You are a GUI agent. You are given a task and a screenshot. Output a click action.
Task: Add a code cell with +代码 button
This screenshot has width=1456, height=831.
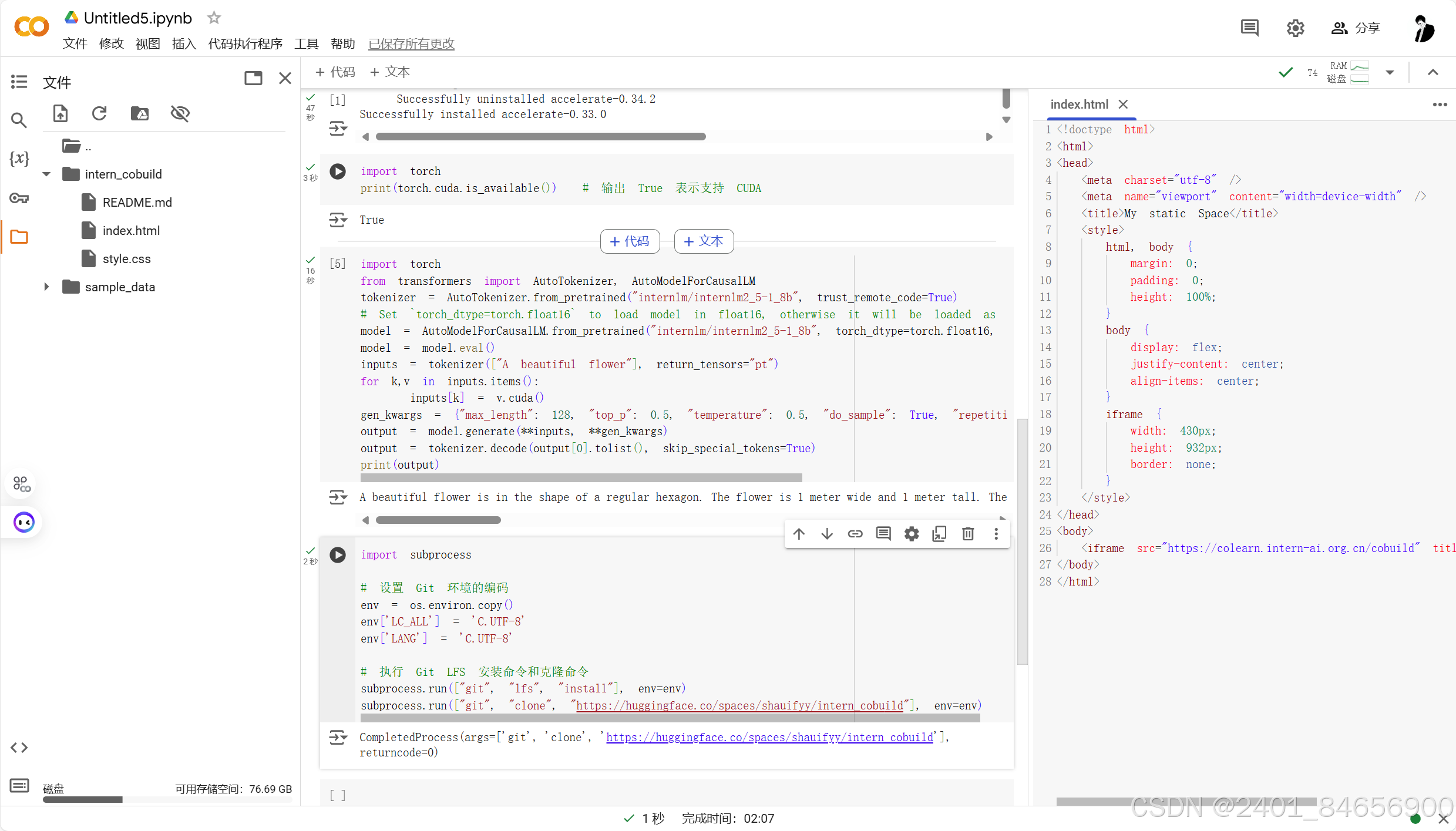click(x=335, y=72)
